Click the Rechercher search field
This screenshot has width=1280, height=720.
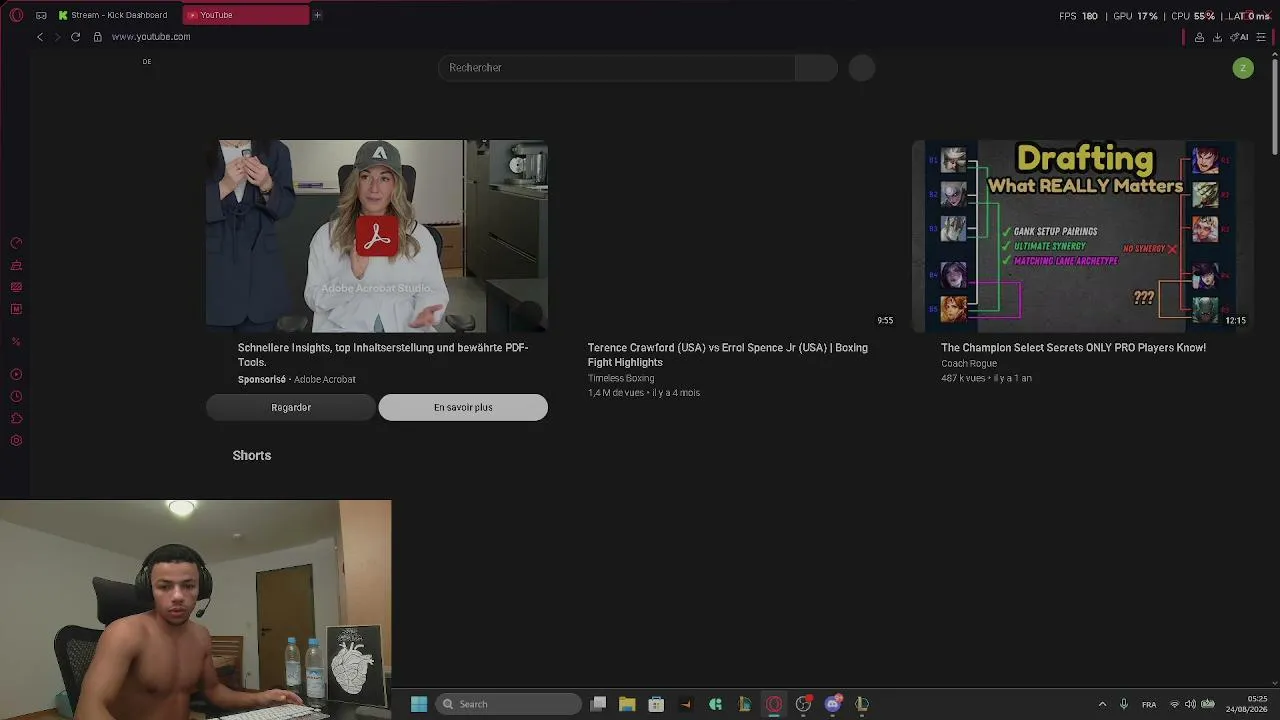[x=617, y=68]
